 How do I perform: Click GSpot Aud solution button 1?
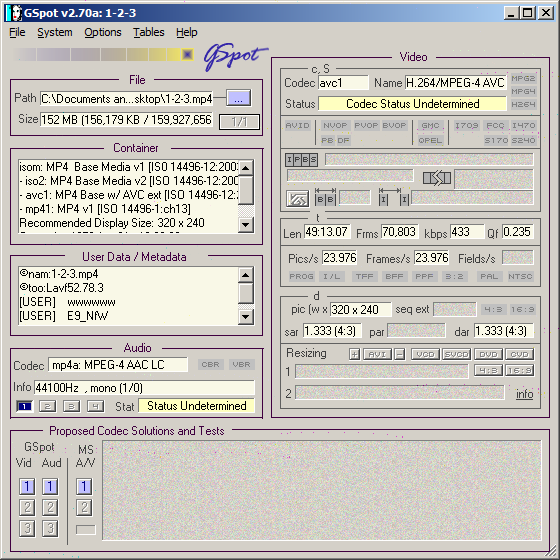(x=50, y=486)
